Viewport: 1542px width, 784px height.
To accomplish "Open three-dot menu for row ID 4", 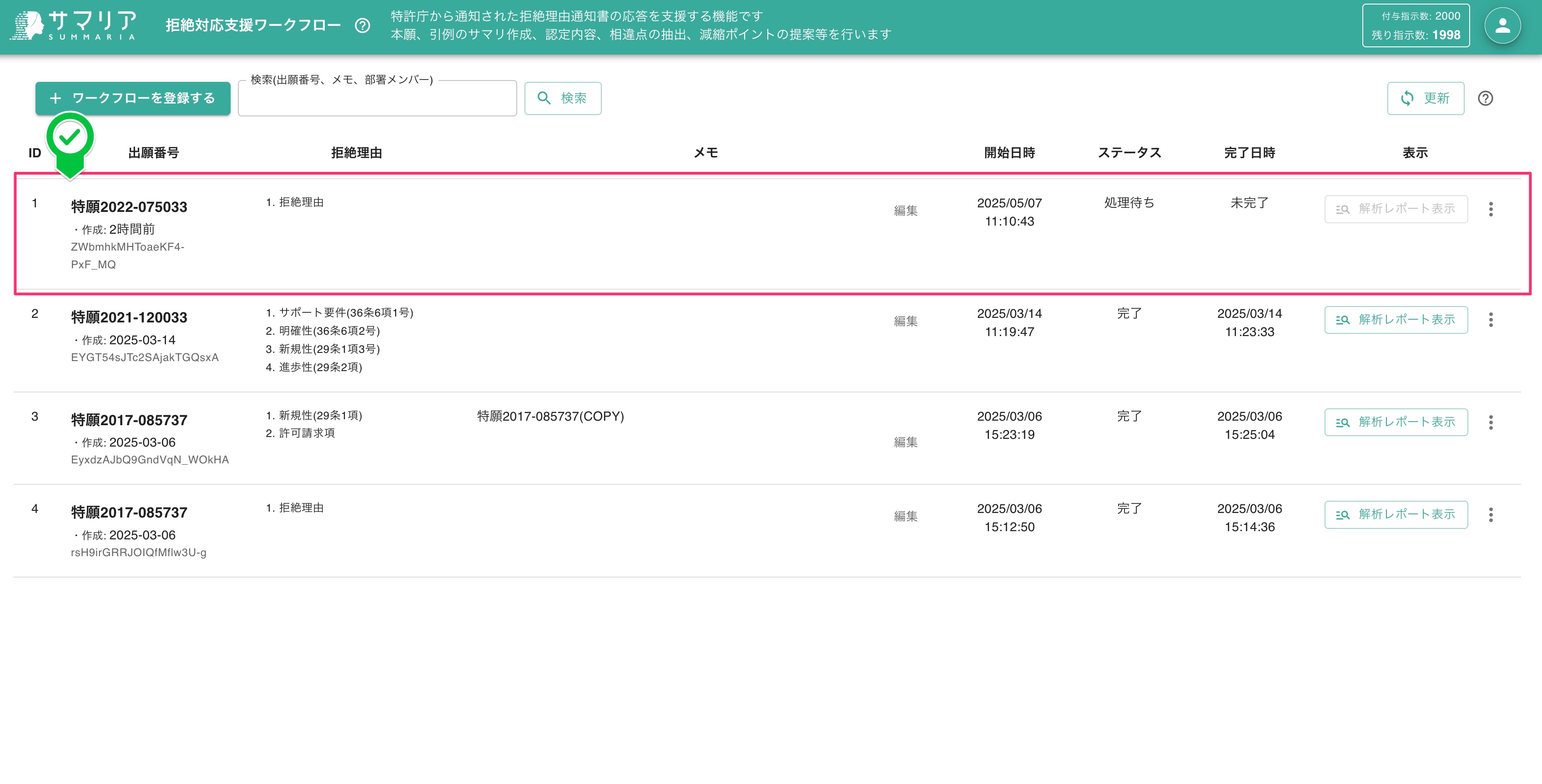I will coord(1491,515).
